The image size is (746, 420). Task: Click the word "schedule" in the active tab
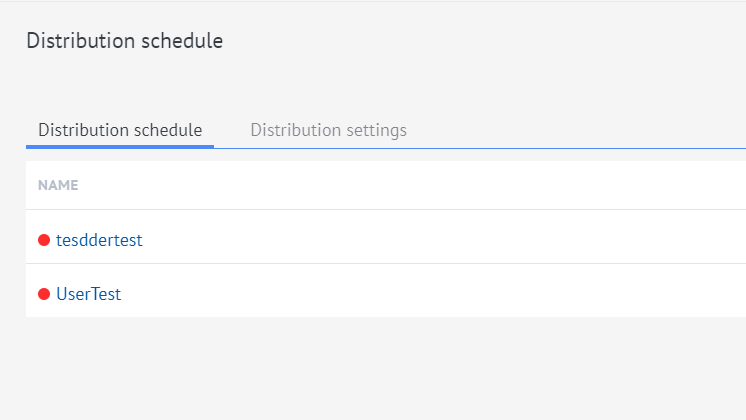click(170, 130)
